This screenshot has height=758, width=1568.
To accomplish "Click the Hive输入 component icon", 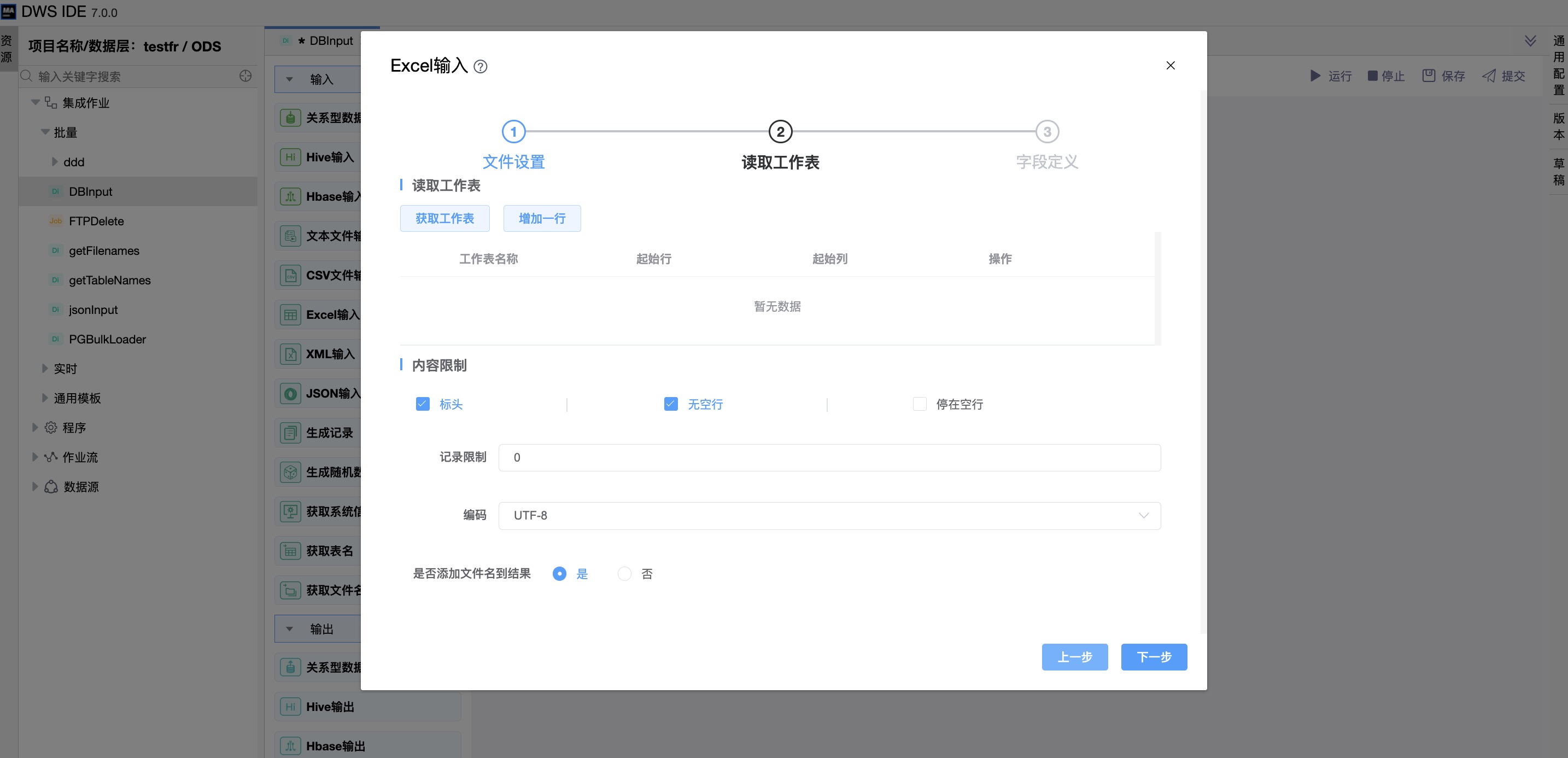I will point(290,157).
